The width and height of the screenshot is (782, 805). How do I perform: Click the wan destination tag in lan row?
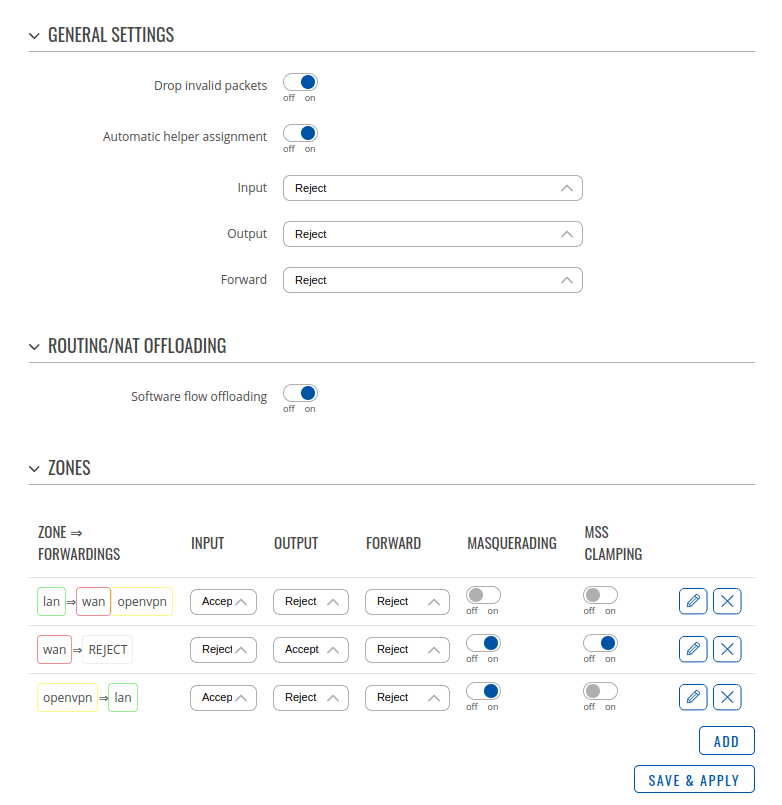click(x=93, y=601)
